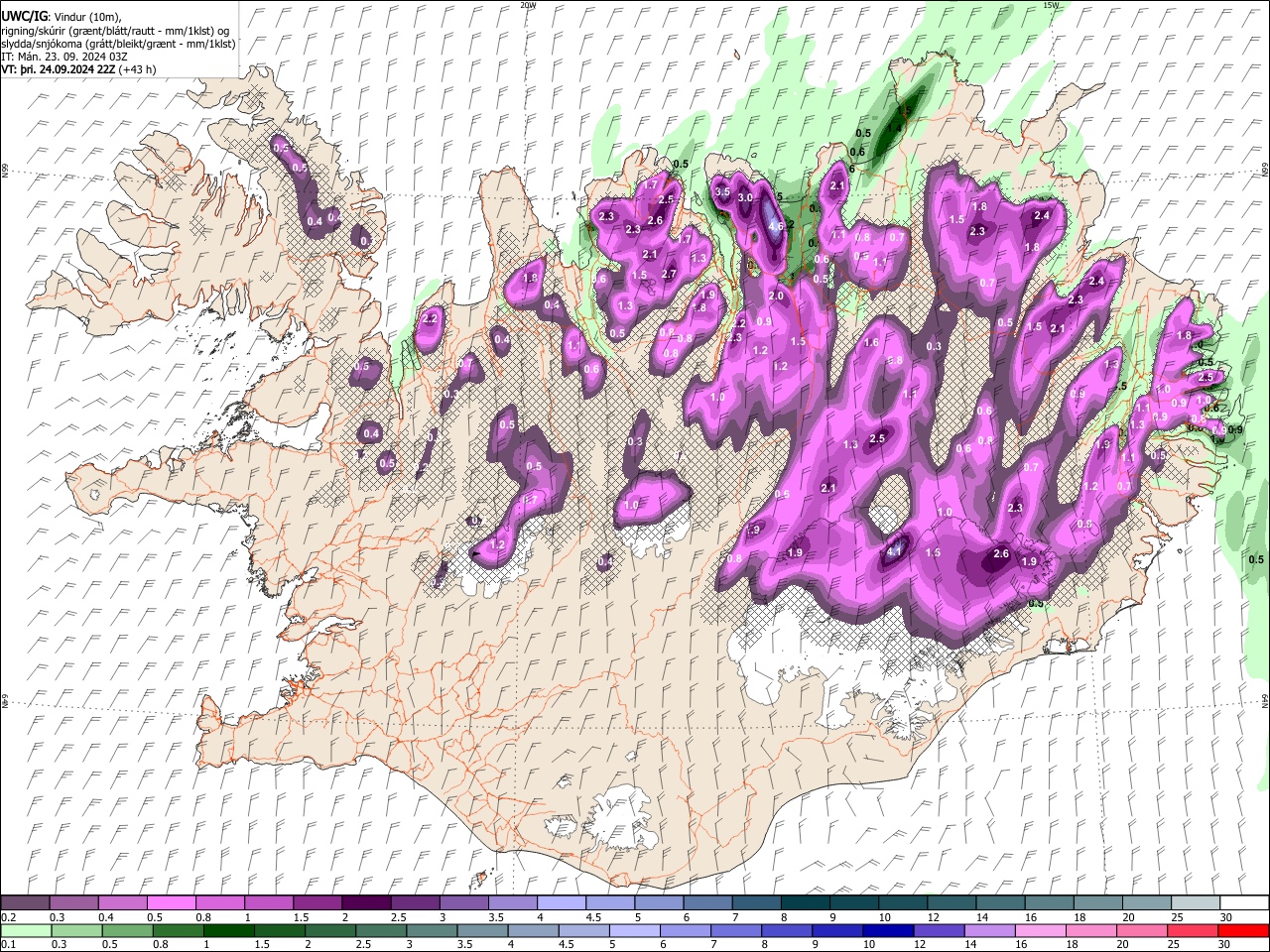
Task: Pick the lavender snow swatch between 4 and 4.5
Action: pyautogui.click(x=562, y=903)
